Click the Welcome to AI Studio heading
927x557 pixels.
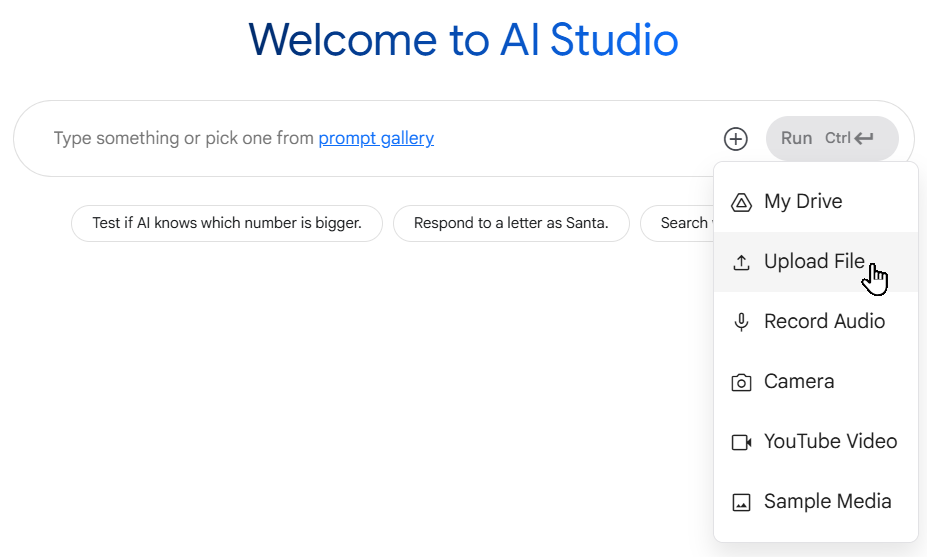coord(463,40)
